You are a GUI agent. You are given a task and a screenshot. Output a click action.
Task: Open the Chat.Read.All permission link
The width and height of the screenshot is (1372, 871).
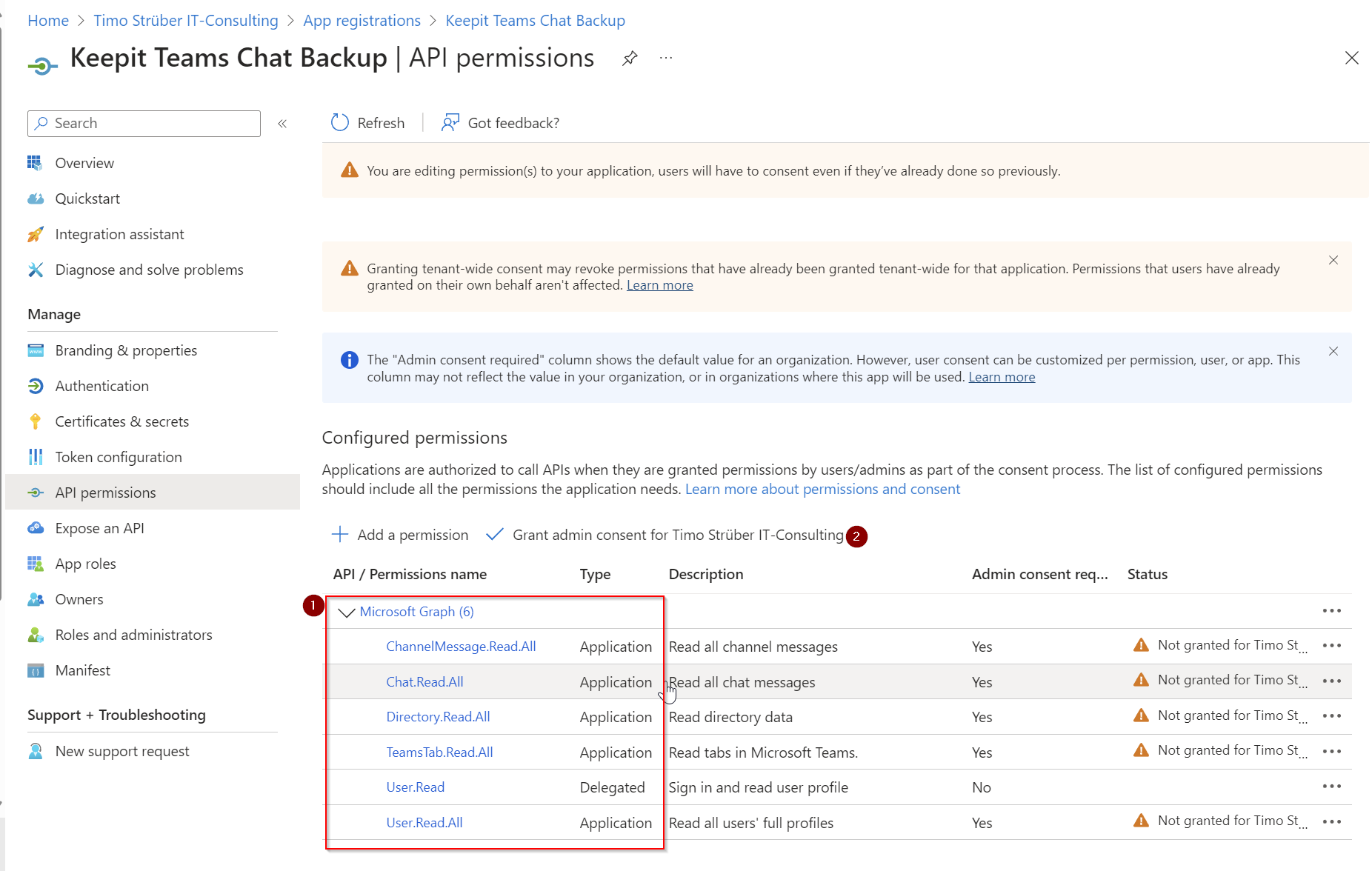(424, 682)
